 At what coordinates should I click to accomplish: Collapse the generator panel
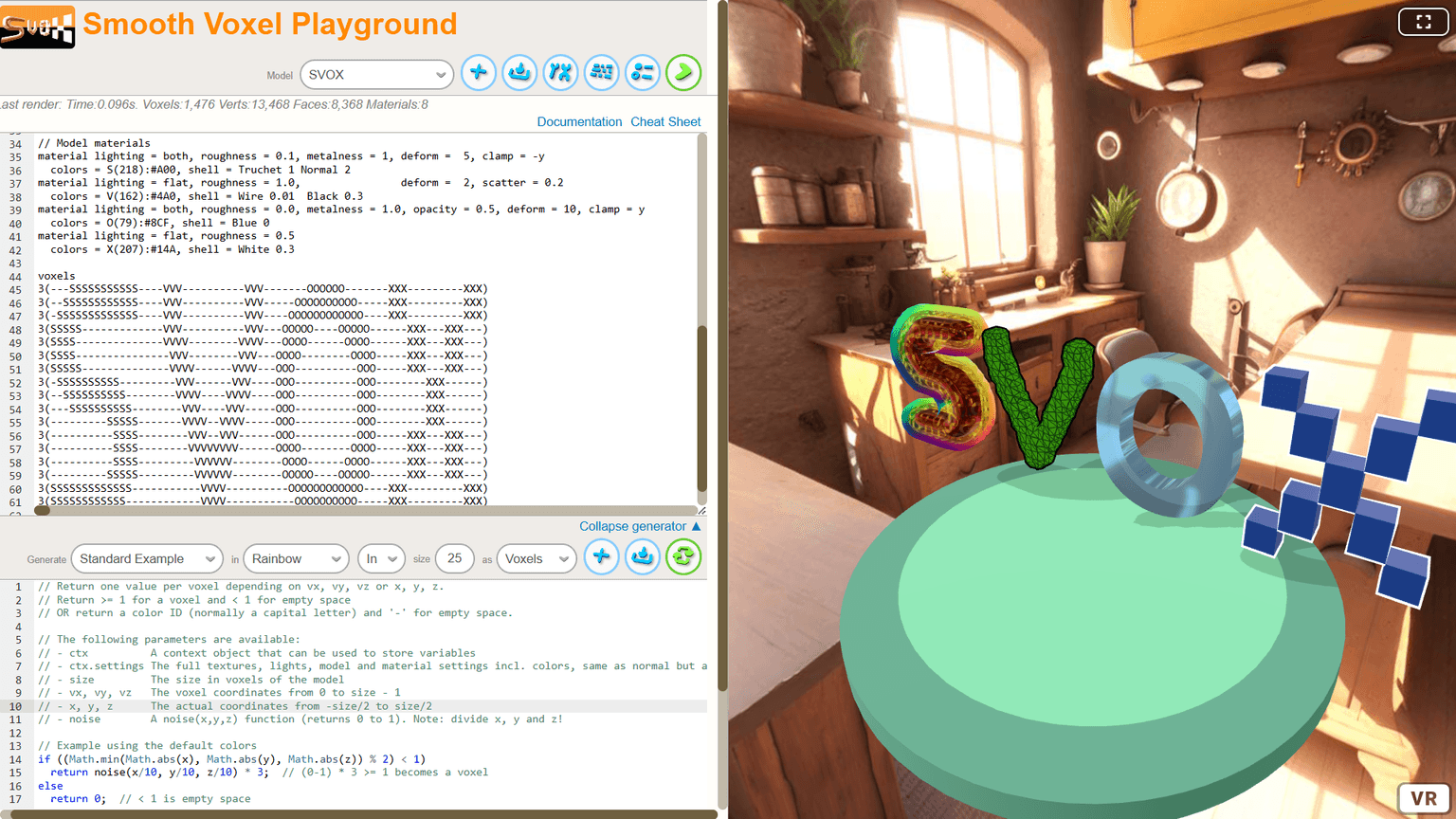point(633,526)
